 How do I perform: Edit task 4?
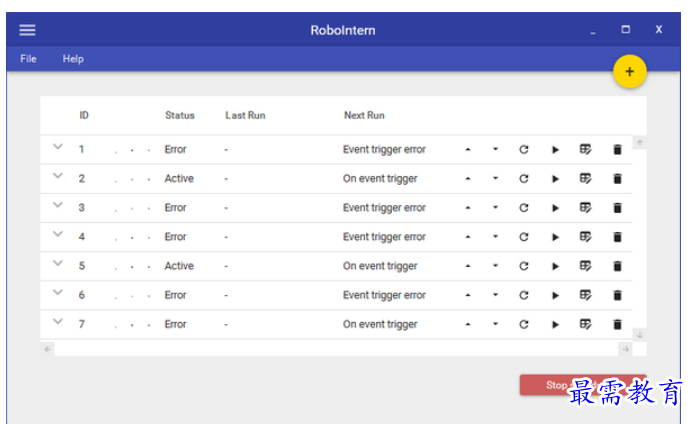[585, 237]
